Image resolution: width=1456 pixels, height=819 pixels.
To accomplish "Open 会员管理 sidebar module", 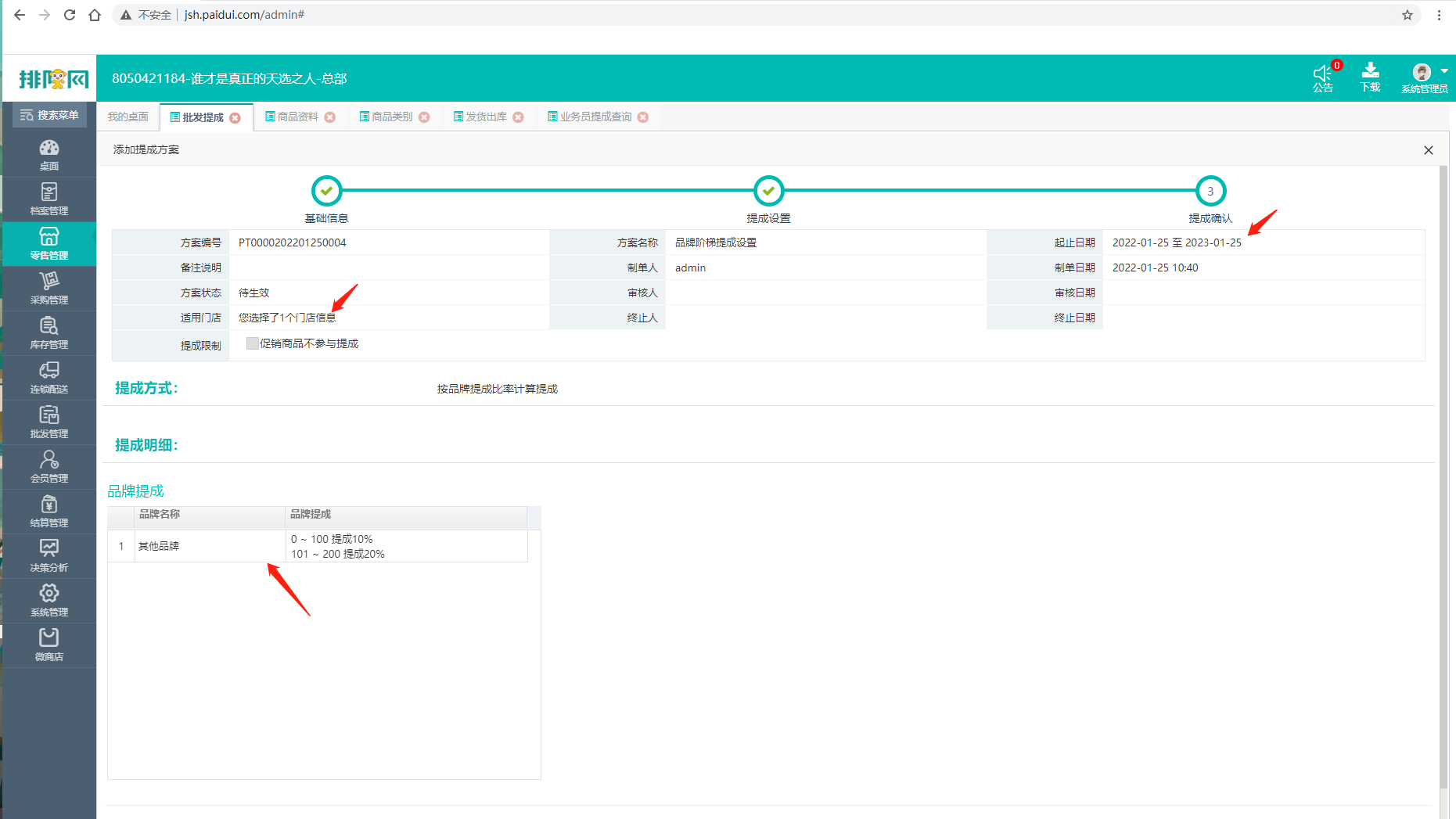I will (49, 467).
